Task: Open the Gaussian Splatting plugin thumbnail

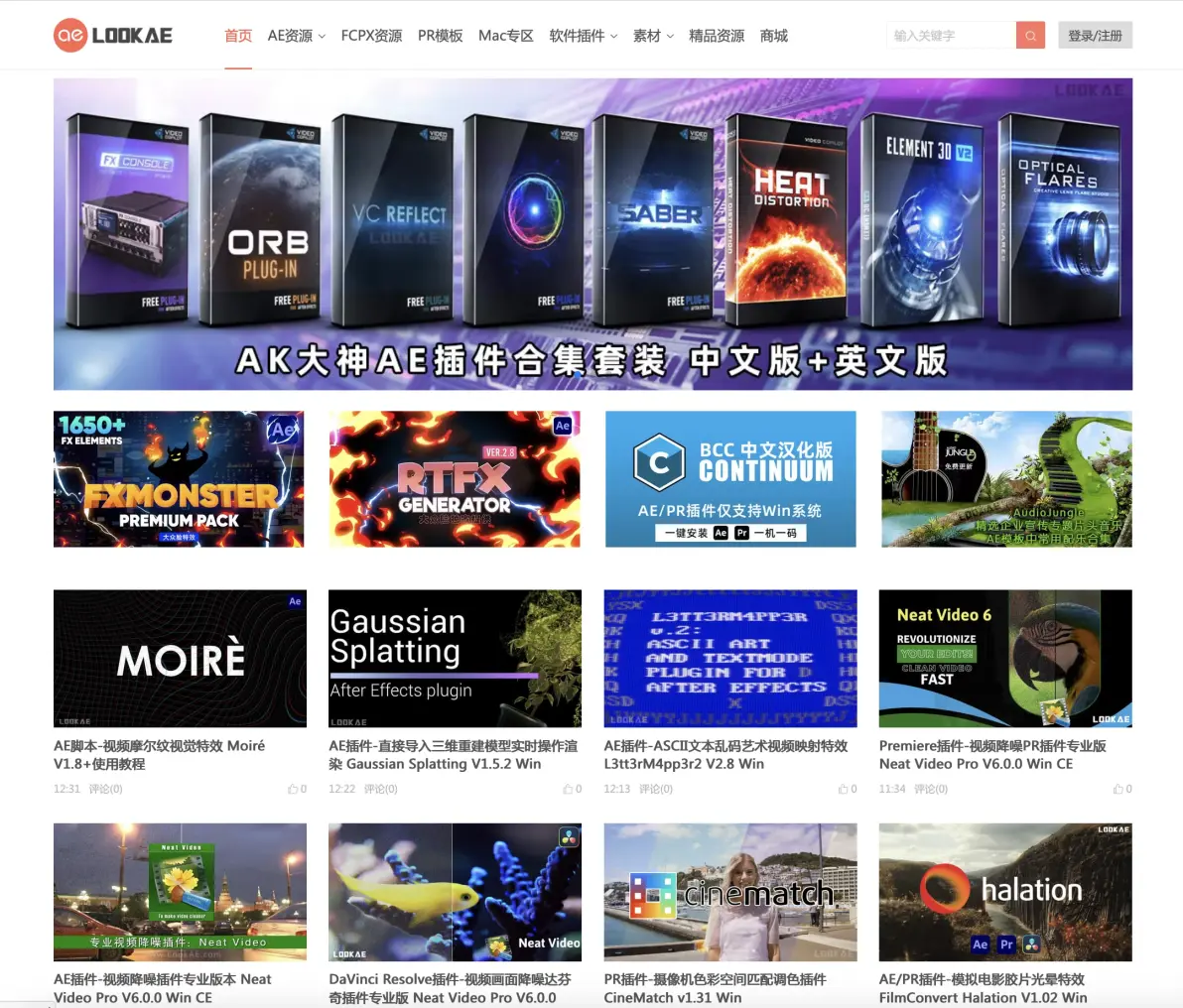Action: [x=455, y=659]
